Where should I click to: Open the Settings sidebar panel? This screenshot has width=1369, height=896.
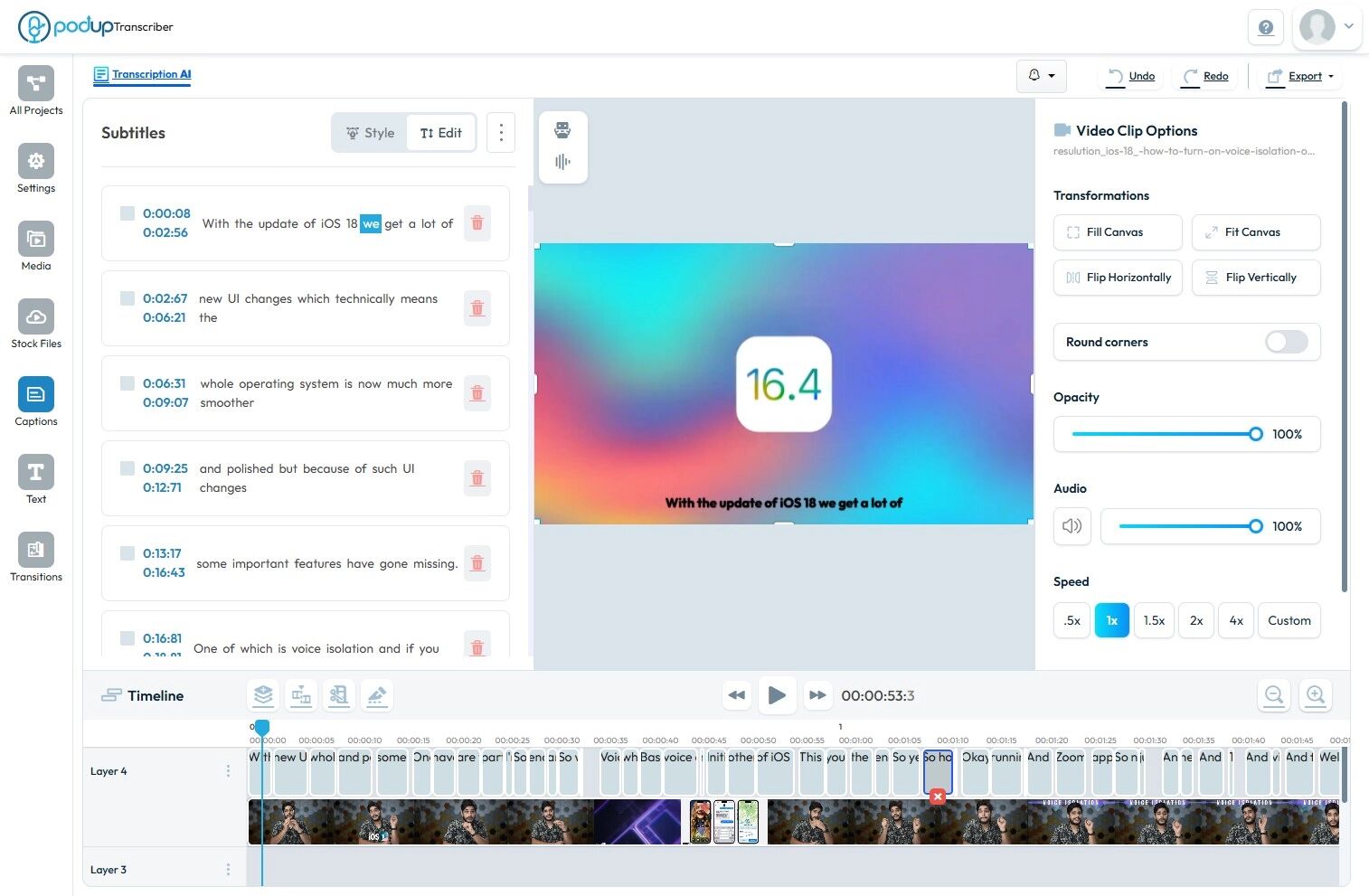pyautogui.click(x=36, y=169)
